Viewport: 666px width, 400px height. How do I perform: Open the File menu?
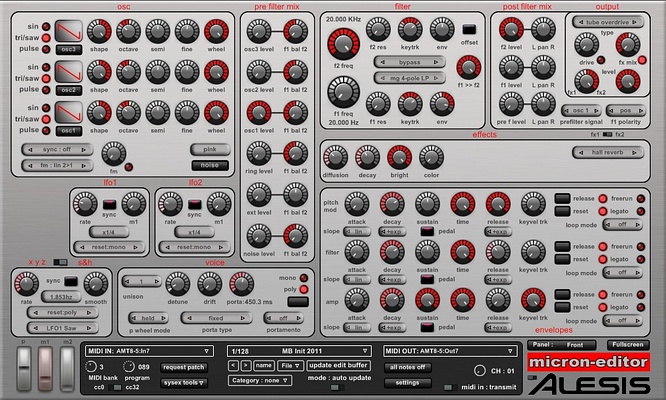pos(291,366)
